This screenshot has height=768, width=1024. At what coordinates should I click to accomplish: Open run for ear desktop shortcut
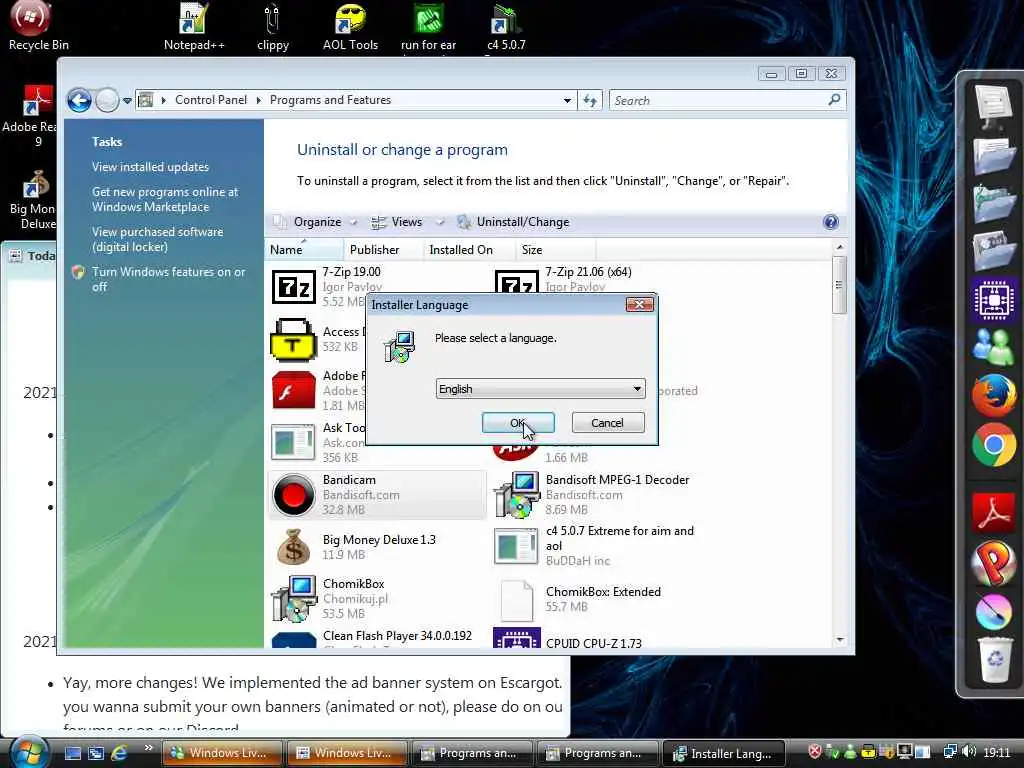coord(428,26)
